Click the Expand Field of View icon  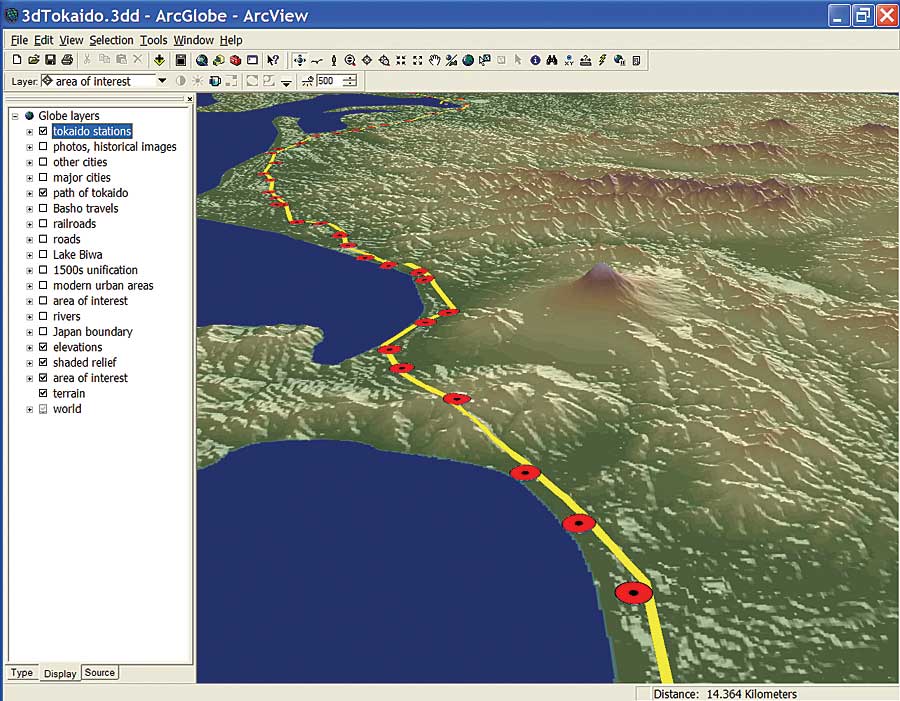click(x=417, y=60)
